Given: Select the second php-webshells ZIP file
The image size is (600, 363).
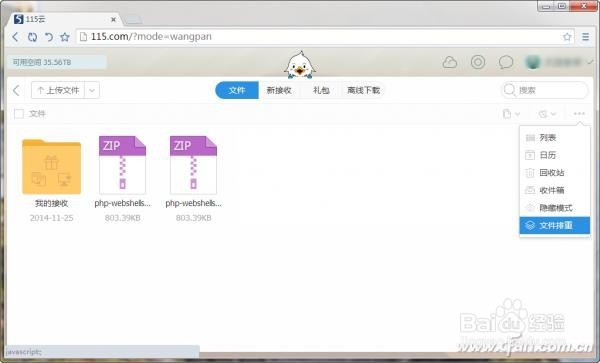Looking at the screenshot, I should point(194,165).
